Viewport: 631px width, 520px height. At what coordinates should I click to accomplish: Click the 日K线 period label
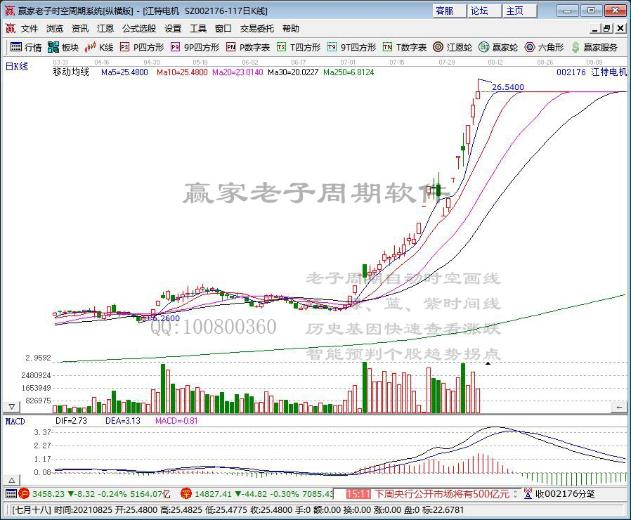(17, 66)
